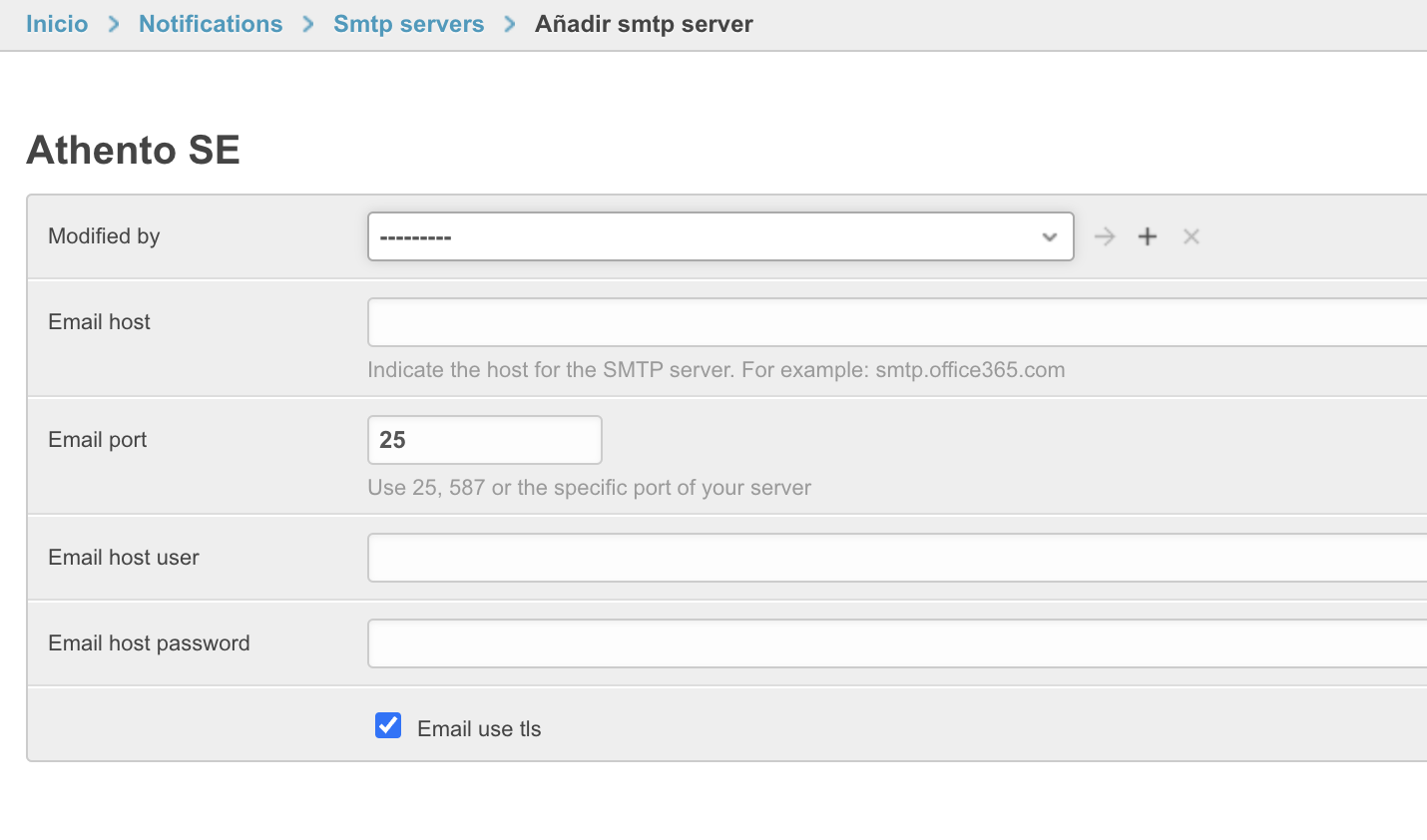Uncheck the Email use tls checkbox

[388, 725]
